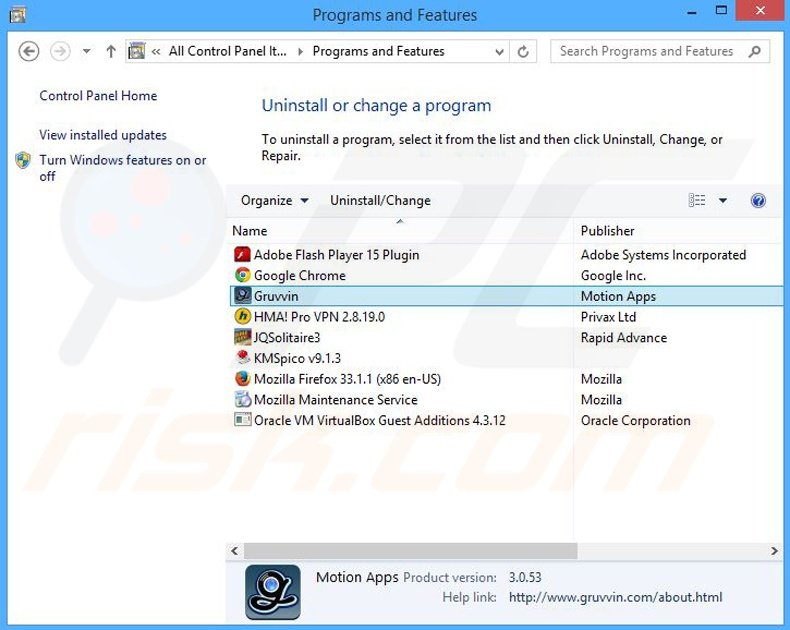Expand the hidden breadcrumb chevrons
Screen dimensions: 790x630
point(156,51)
